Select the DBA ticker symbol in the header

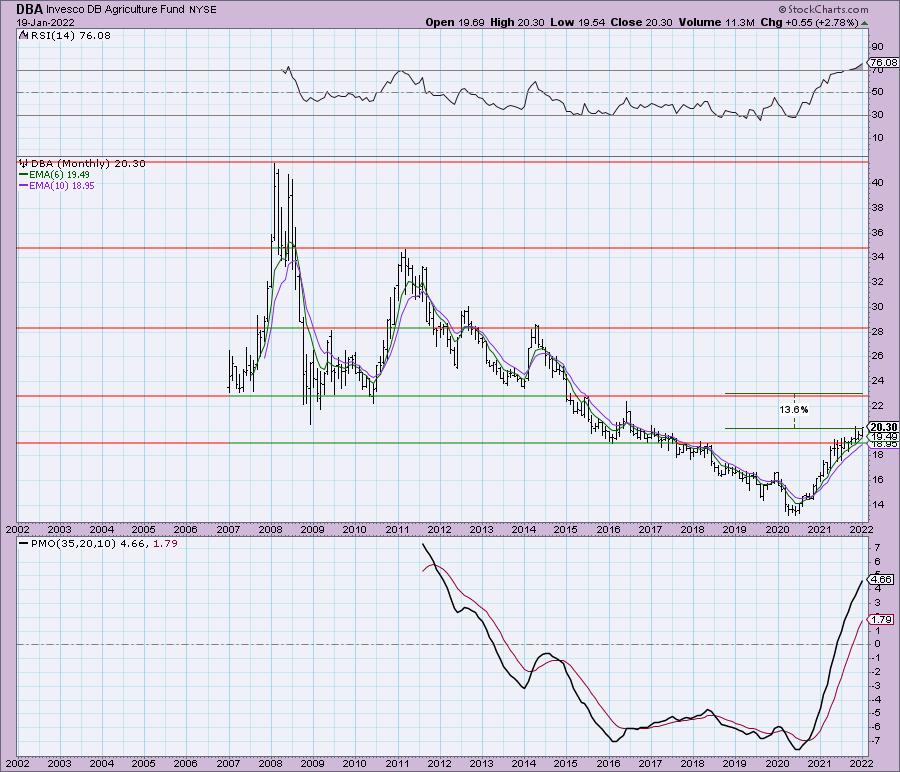(29, 9)
